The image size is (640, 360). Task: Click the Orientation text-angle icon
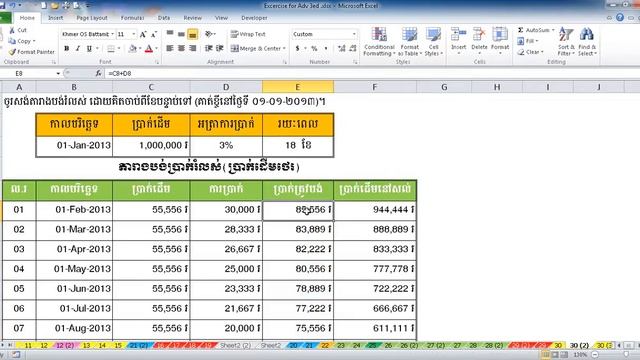[x=209, y=34]
